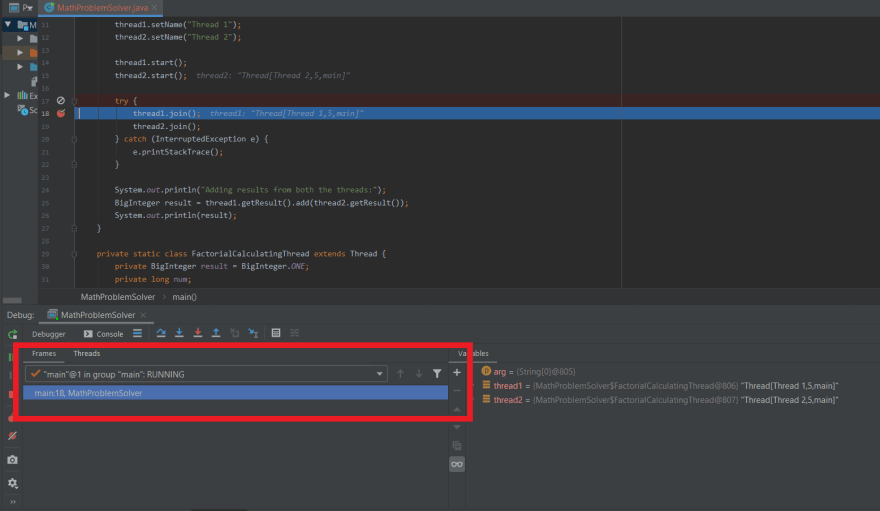Click the Run to Cursor icon
The height and width of the screenshot is (511, 880).
click(x=253, y=333)
